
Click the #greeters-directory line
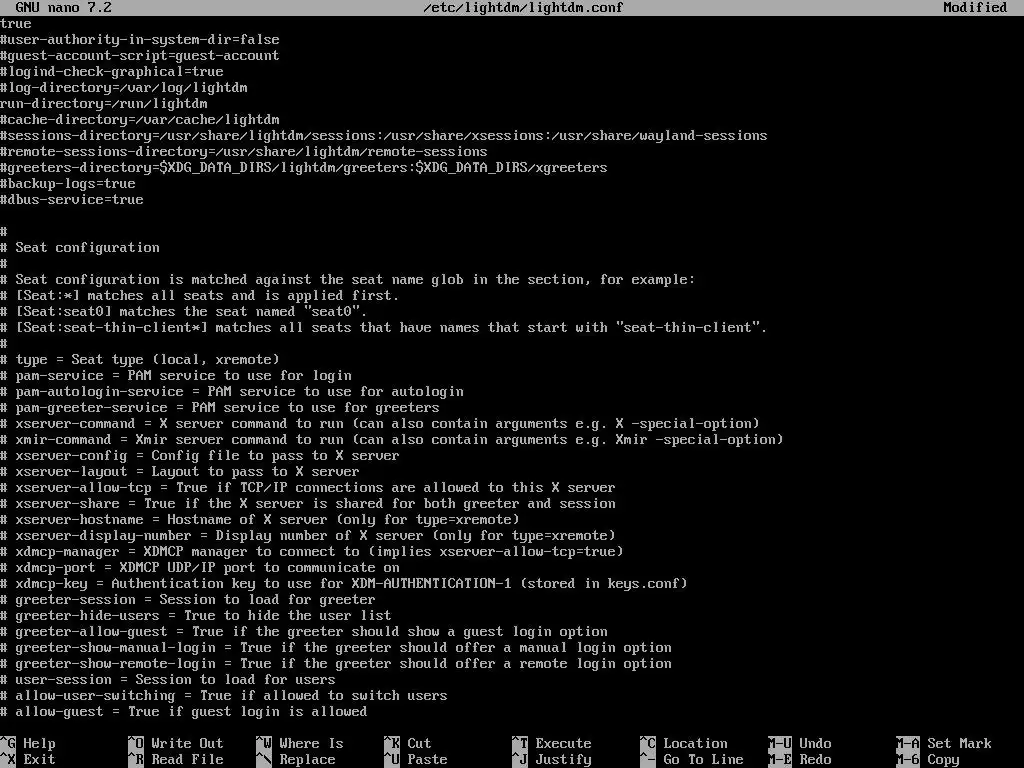pyautogui.click(x=304, y=167)
